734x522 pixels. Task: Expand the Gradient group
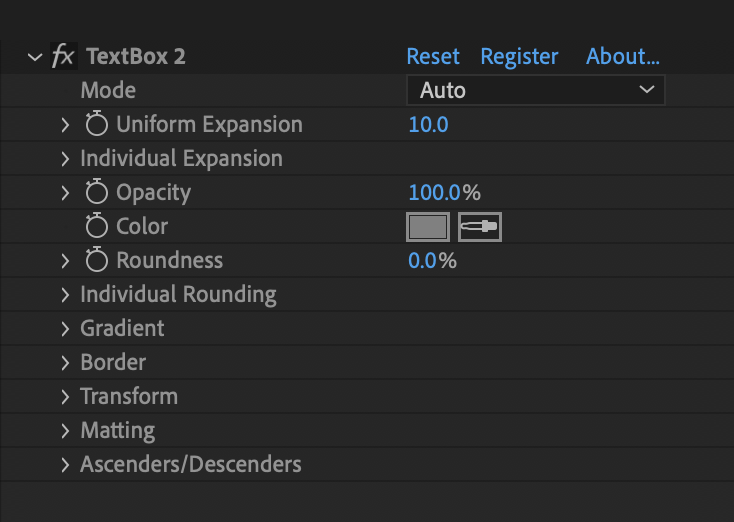click(x=65, y=329)
